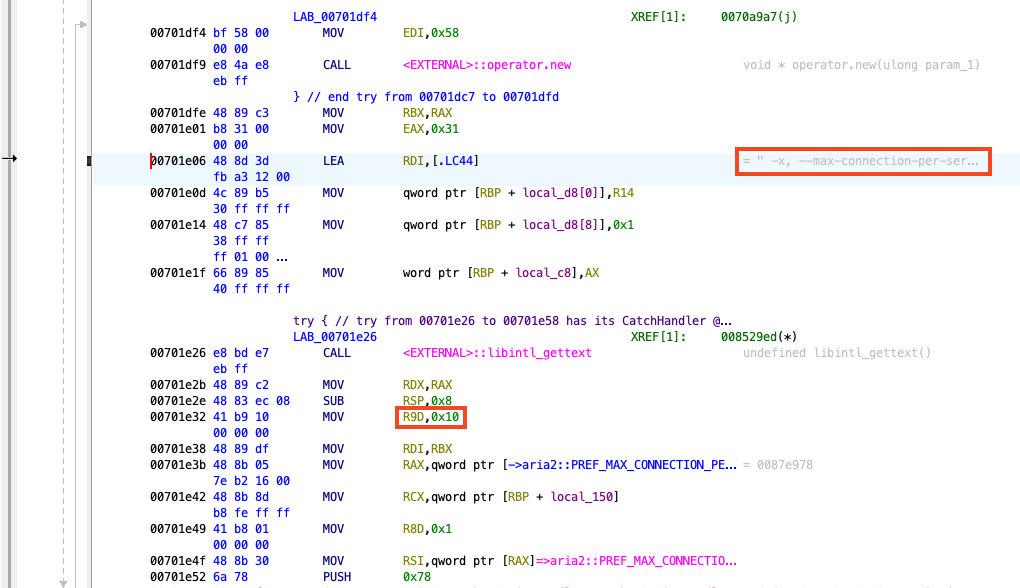Click the down arrow at the navigation margin bottom

pos(64,581)
